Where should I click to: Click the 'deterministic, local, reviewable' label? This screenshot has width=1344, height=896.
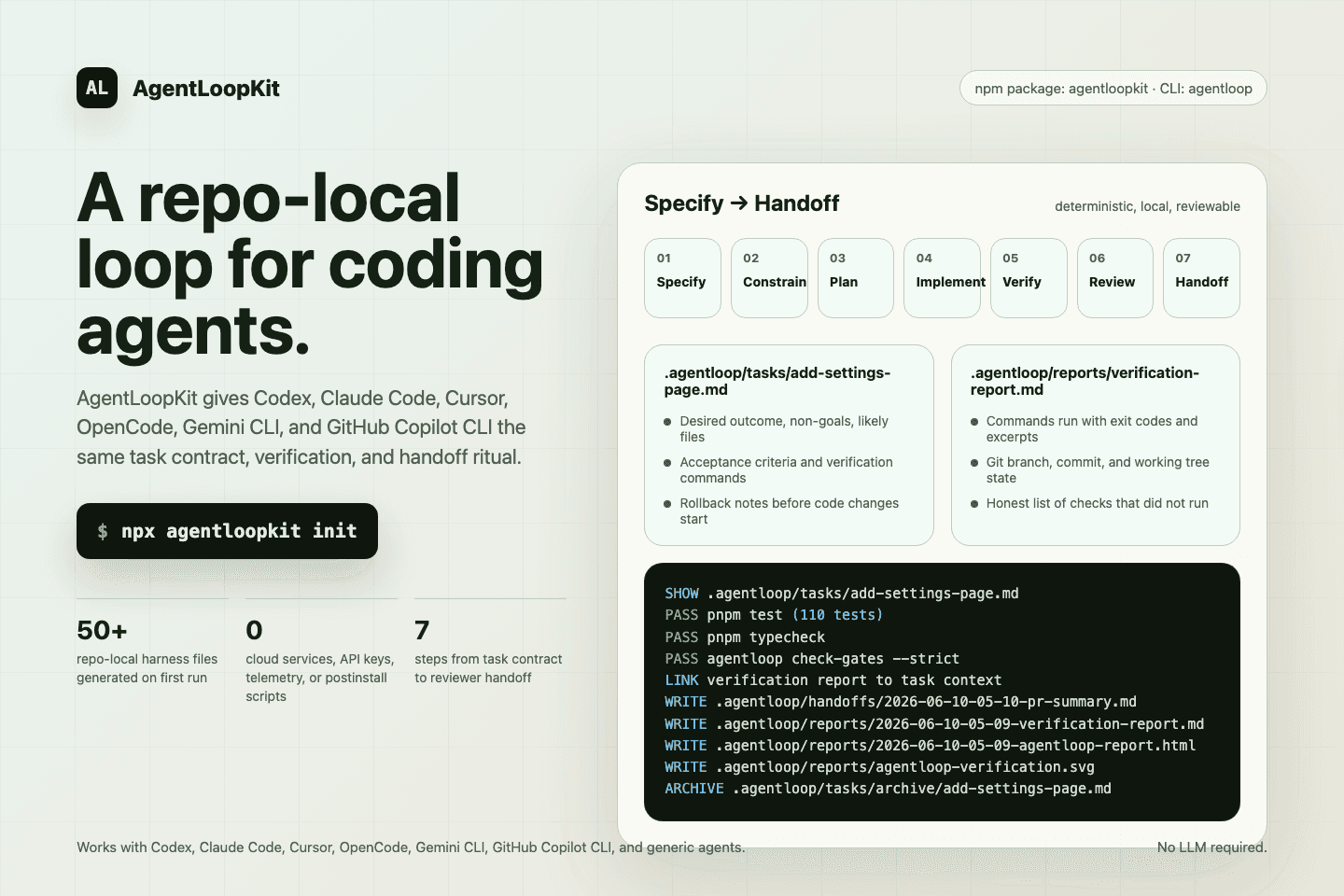point(1147,206)
